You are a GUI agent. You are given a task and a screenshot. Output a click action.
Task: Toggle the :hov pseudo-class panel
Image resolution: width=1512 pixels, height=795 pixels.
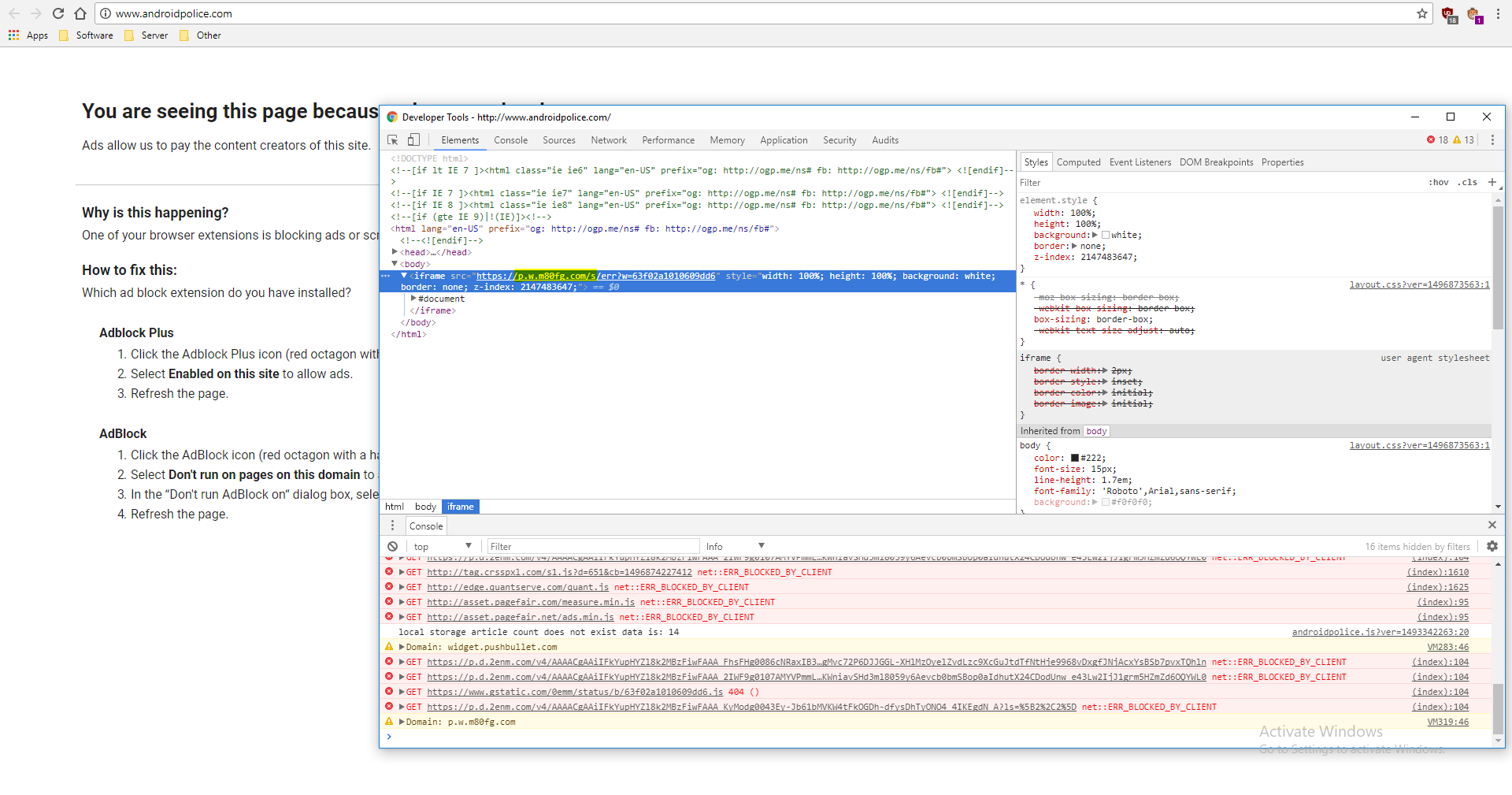tap(1438, 182)
